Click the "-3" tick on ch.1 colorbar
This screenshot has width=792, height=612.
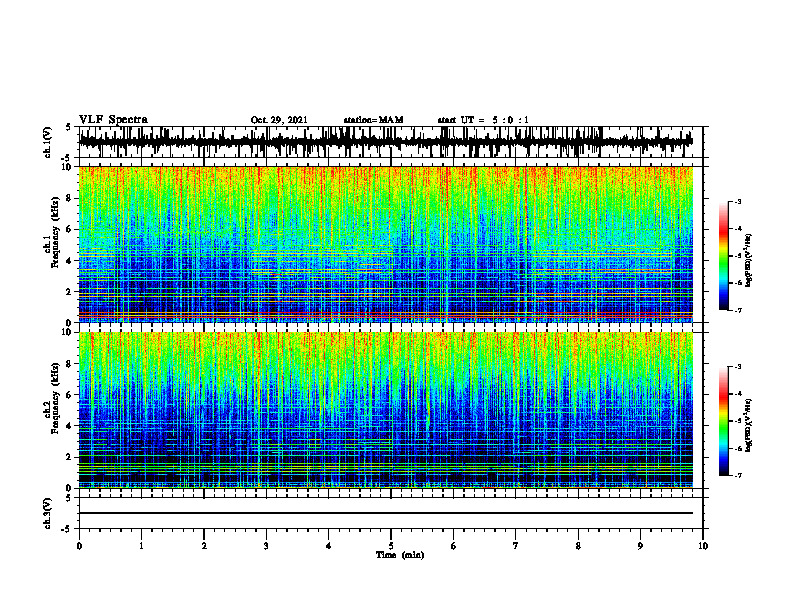tap(737, 201)
